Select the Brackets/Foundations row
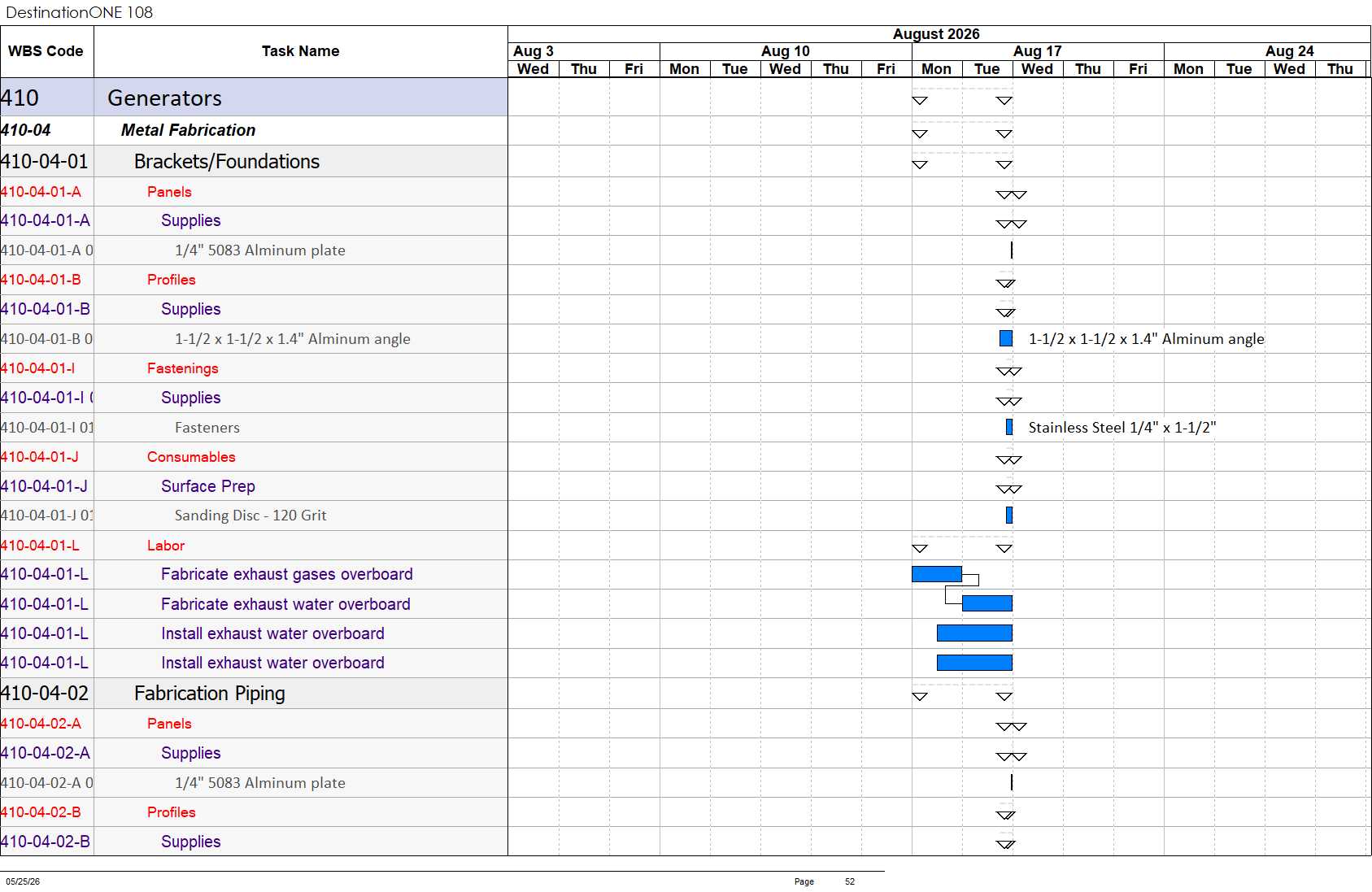The image size is (1372, 892). click(254, 162)
